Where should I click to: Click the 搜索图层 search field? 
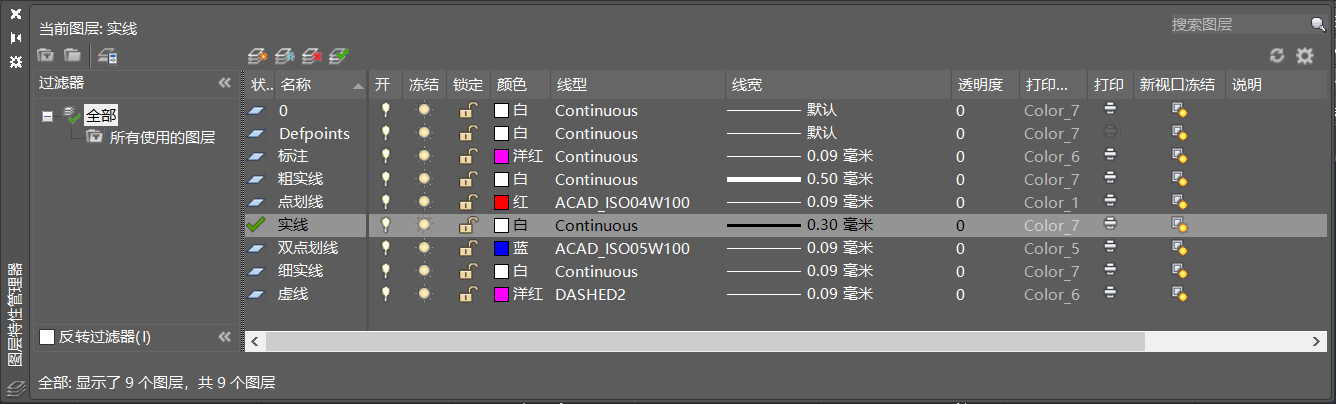(1238, 24)
